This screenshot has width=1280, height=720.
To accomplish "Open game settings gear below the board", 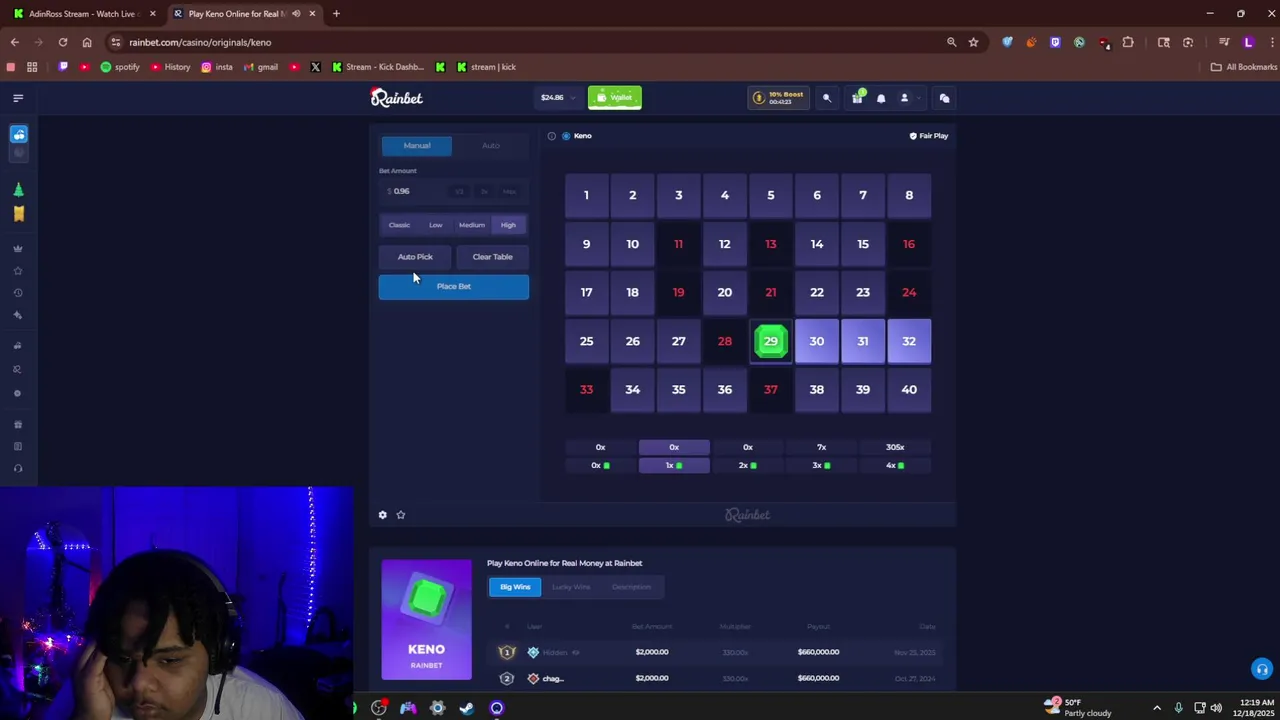I will pyautogui.click(x=382, y=515).
